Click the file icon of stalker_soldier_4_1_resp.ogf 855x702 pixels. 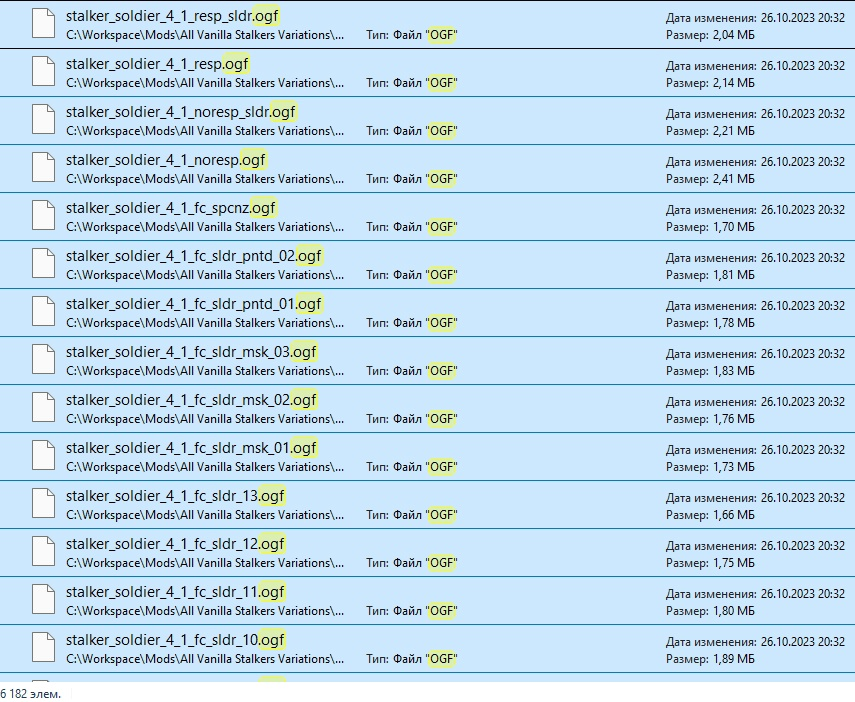[43, 72]
